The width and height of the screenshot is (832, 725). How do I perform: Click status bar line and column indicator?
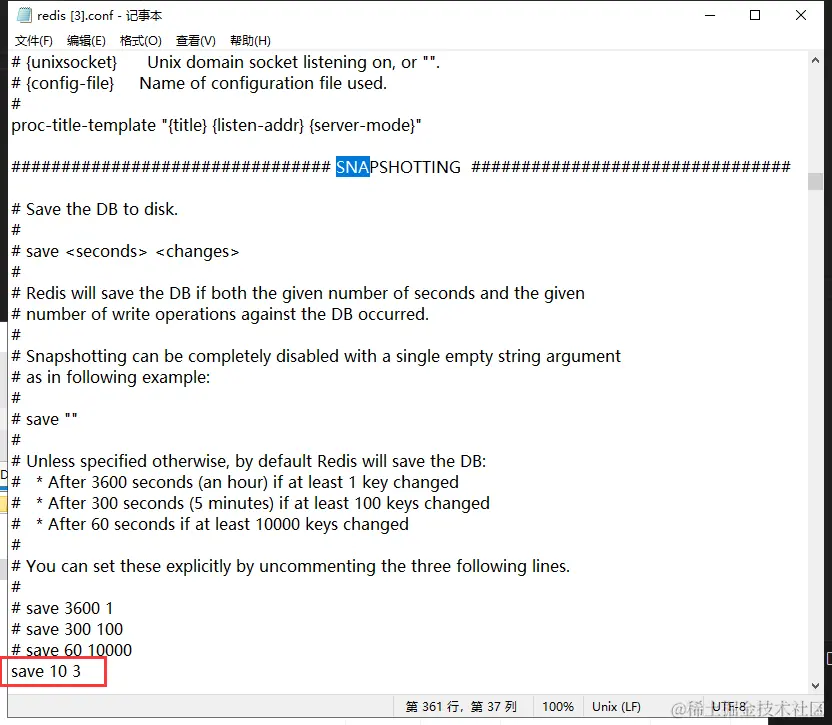tap(461, 706)
